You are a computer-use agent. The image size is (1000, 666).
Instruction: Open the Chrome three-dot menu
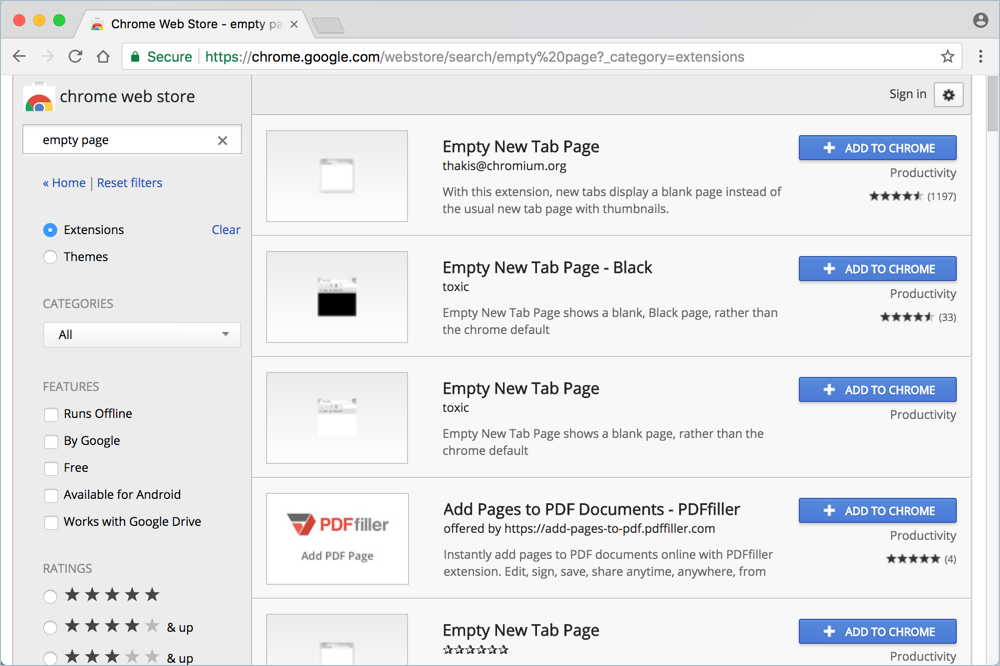pos(981,57)
